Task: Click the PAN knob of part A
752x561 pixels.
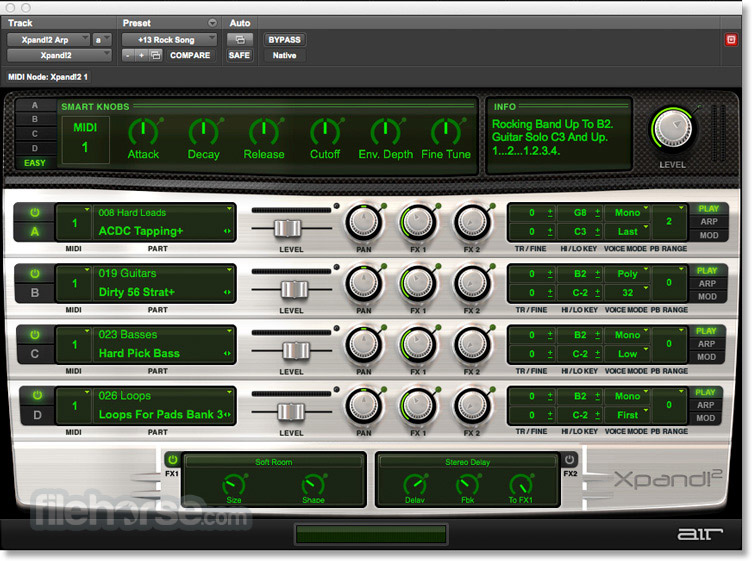Action: point(364,222)
